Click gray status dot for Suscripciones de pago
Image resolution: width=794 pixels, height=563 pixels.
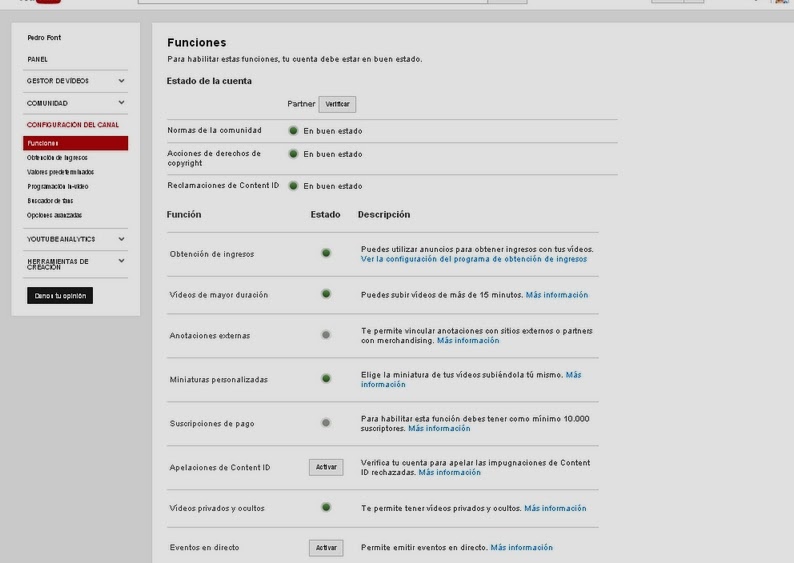point(326,423)
